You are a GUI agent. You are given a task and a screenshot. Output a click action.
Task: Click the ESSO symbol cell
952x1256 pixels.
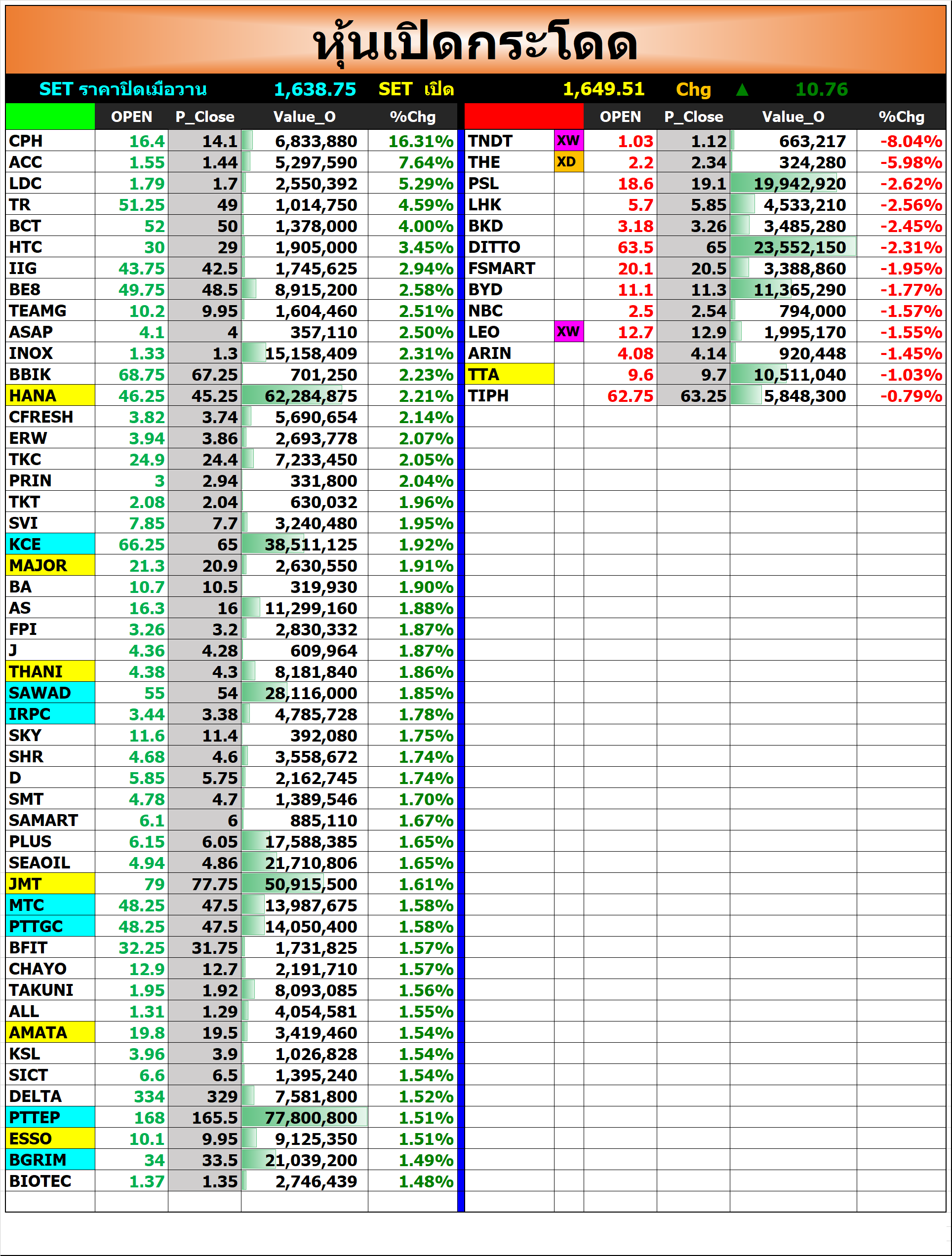coord(50,1138)
